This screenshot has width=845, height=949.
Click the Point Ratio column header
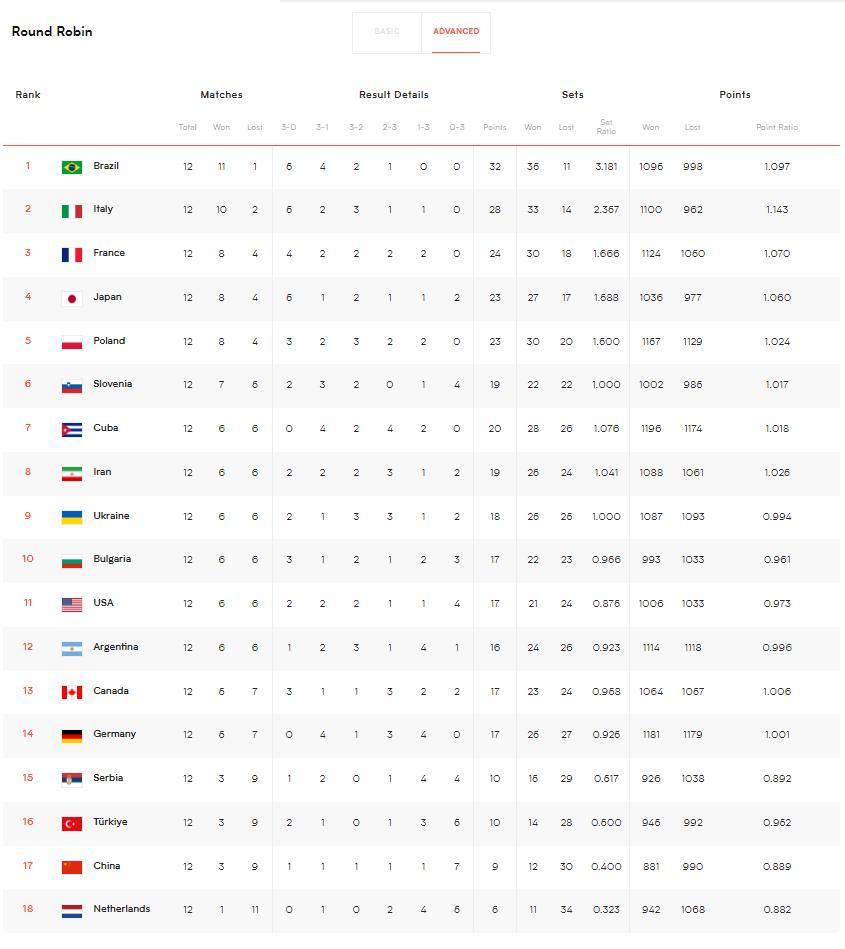(776, 128)
